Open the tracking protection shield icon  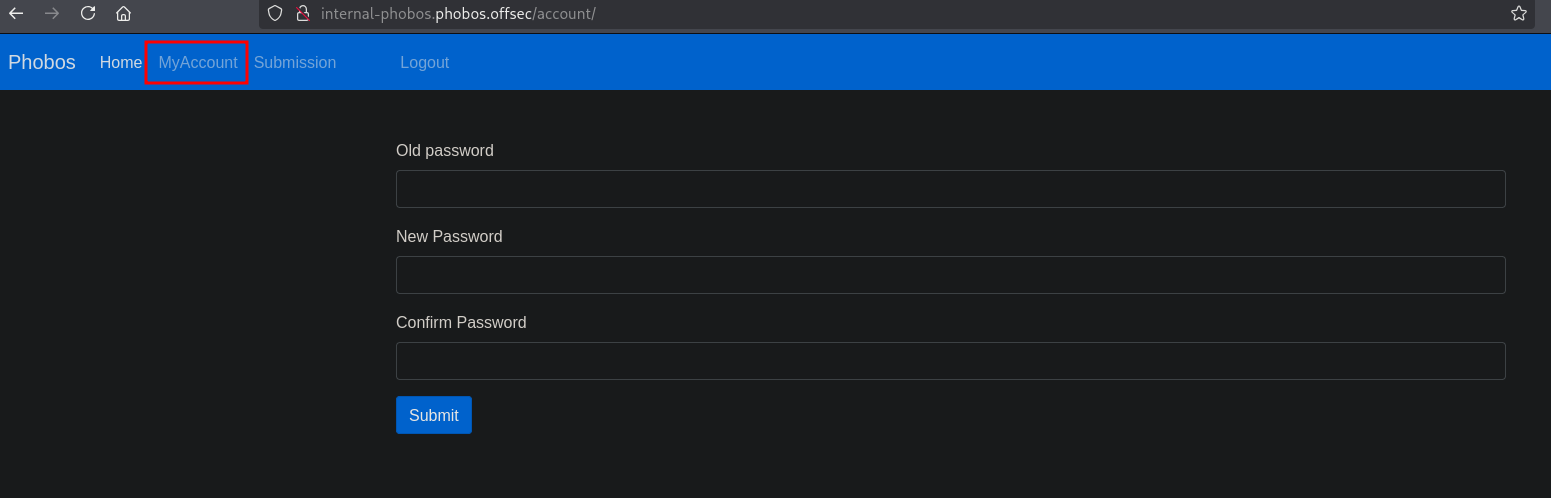(x=275, y=14)
